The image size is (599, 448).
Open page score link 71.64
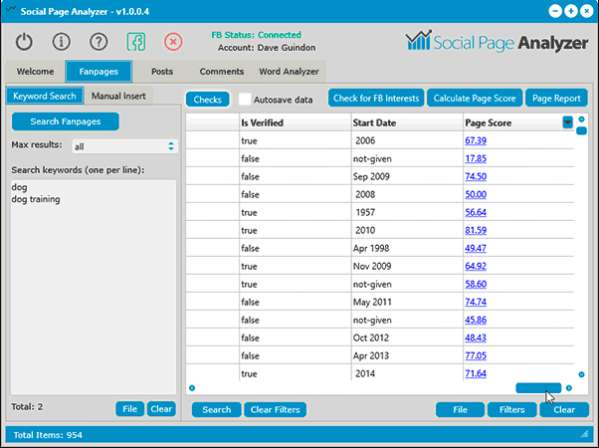(476, 374)
